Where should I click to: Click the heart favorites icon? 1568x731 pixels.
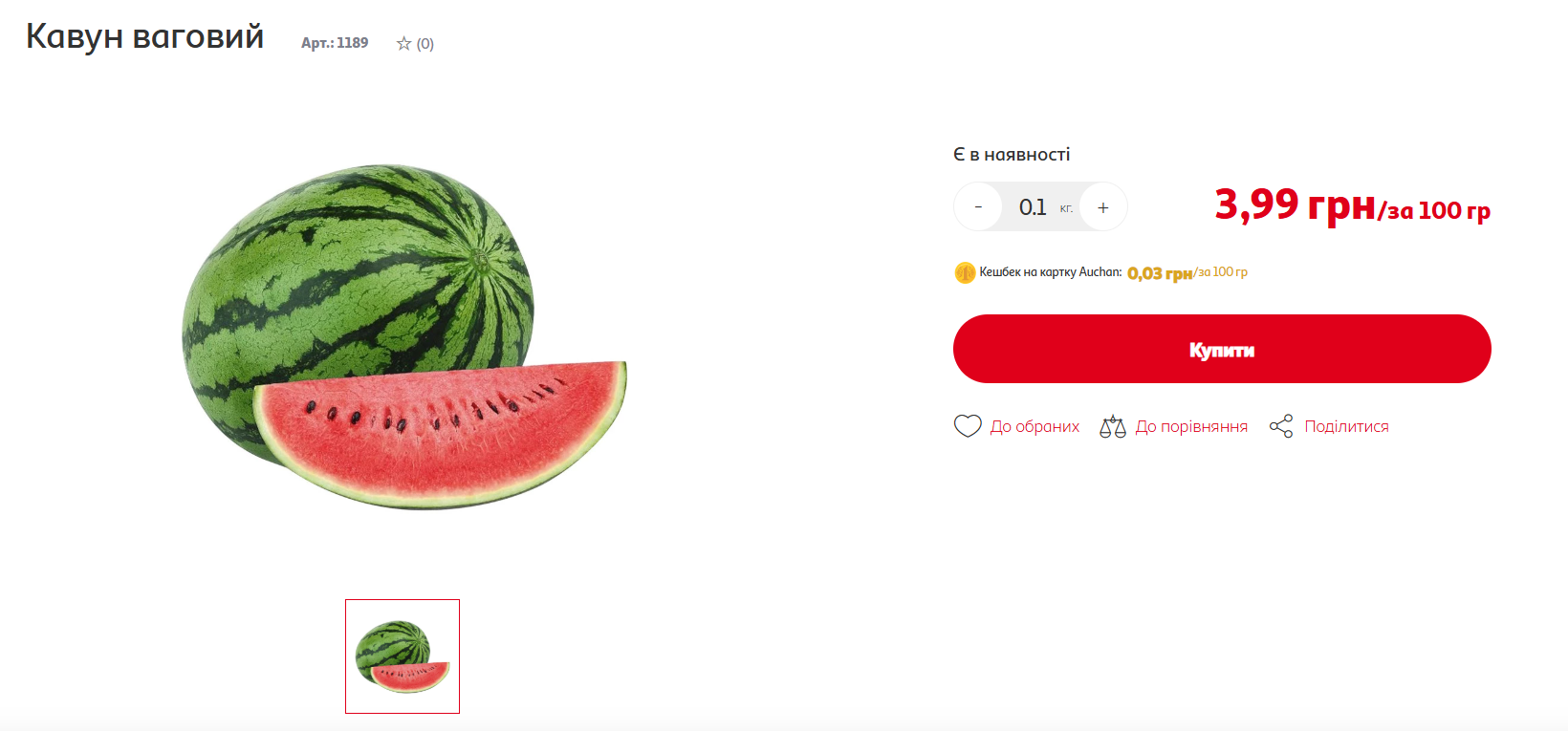tap(968, 426)
